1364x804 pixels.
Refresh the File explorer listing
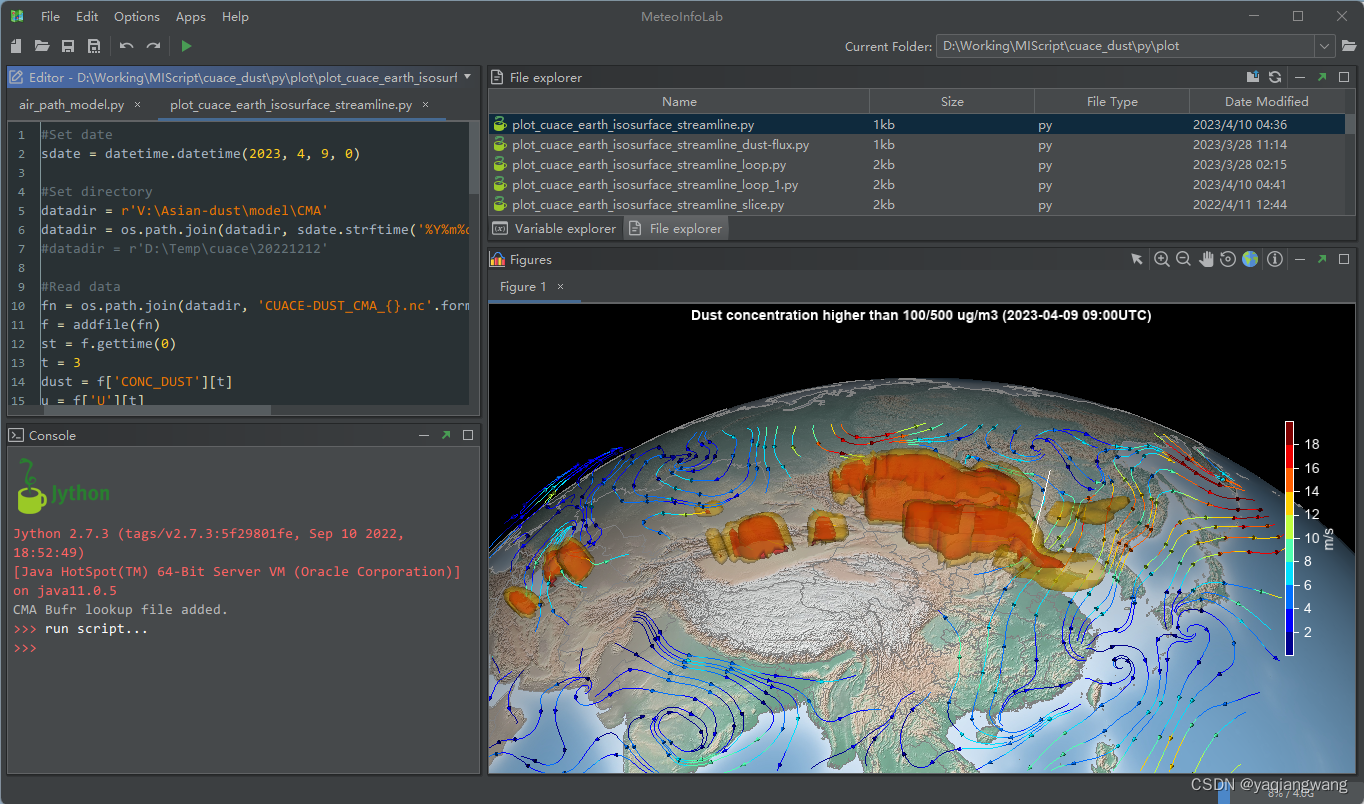1275,77
